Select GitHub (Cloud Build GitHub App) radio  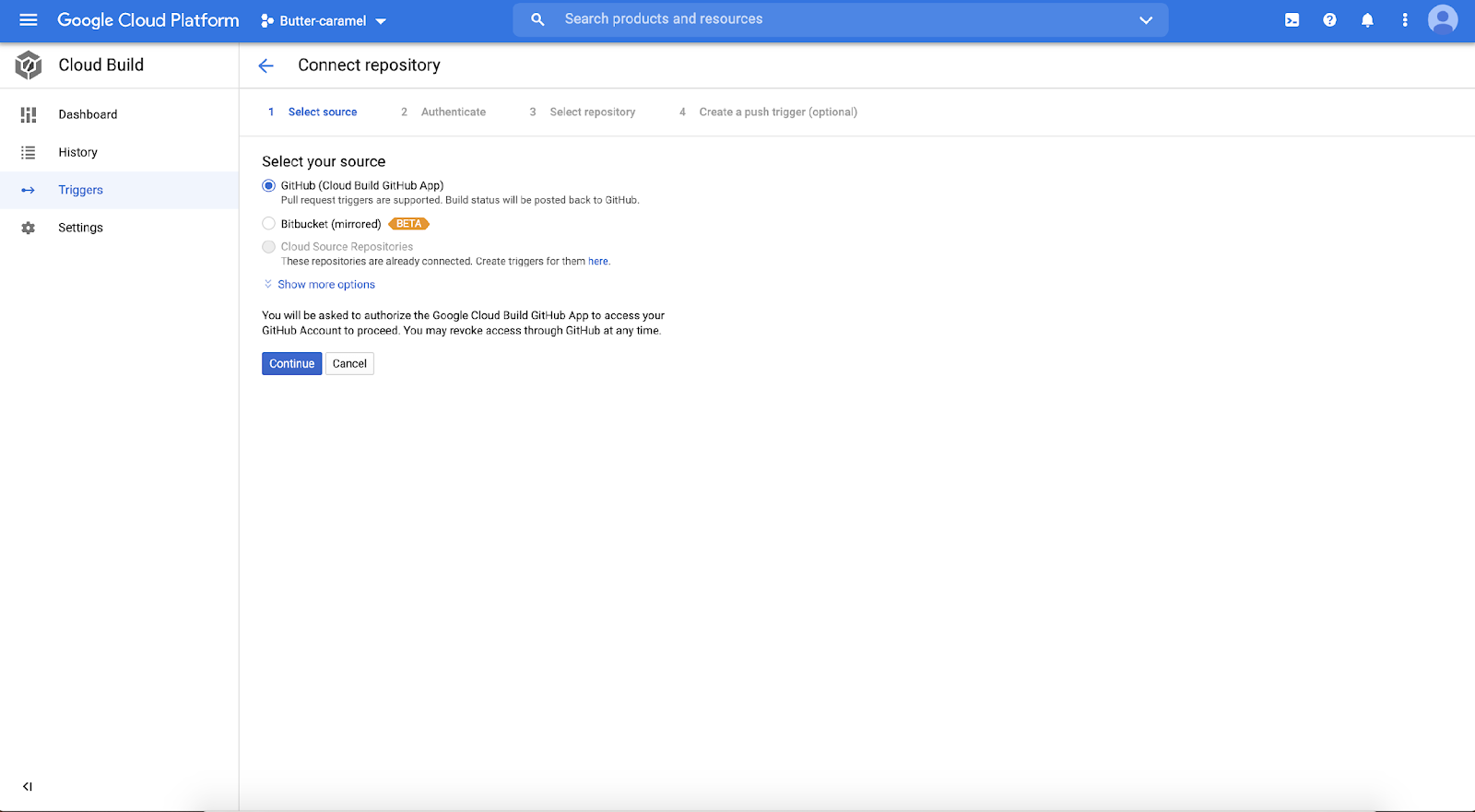[x=269, y=186]
